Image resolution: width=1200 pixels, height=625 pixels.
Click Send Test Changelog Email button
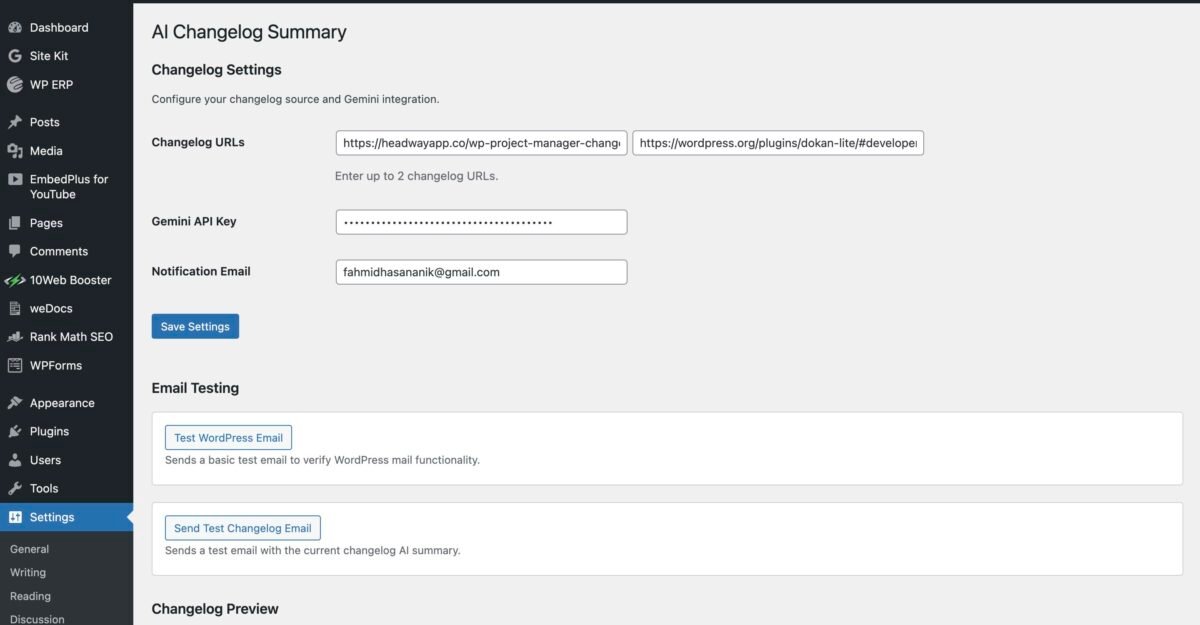[x=243, y=528]
